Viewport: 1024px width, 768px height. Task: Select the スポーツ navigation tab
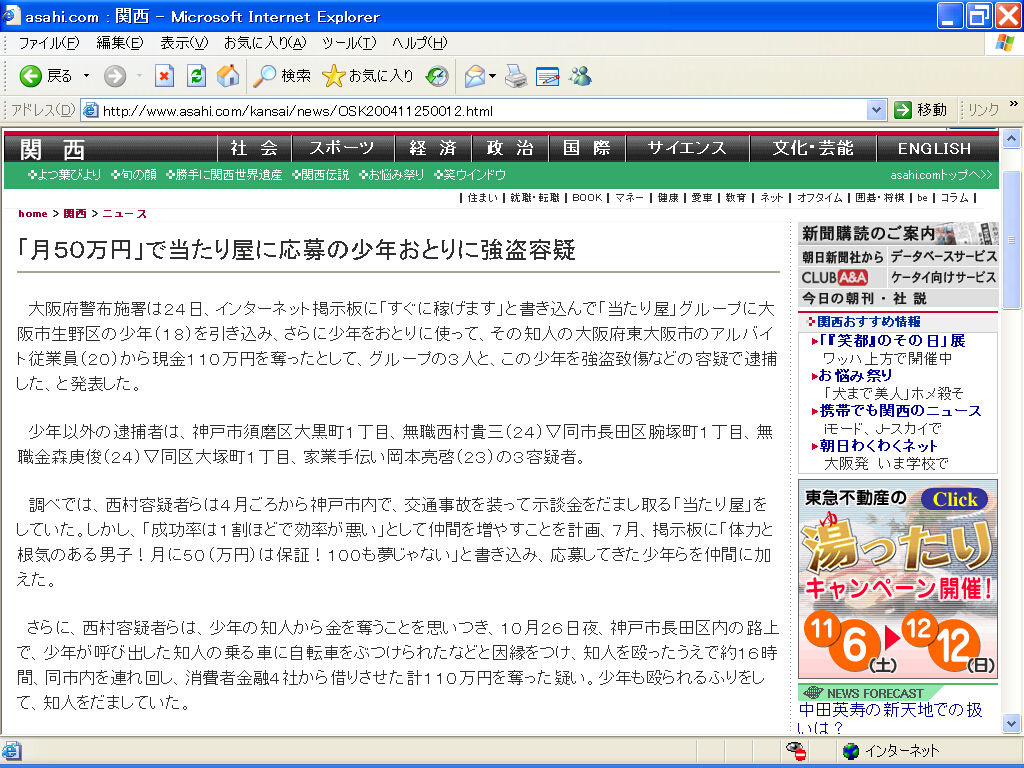click(341, 148)
